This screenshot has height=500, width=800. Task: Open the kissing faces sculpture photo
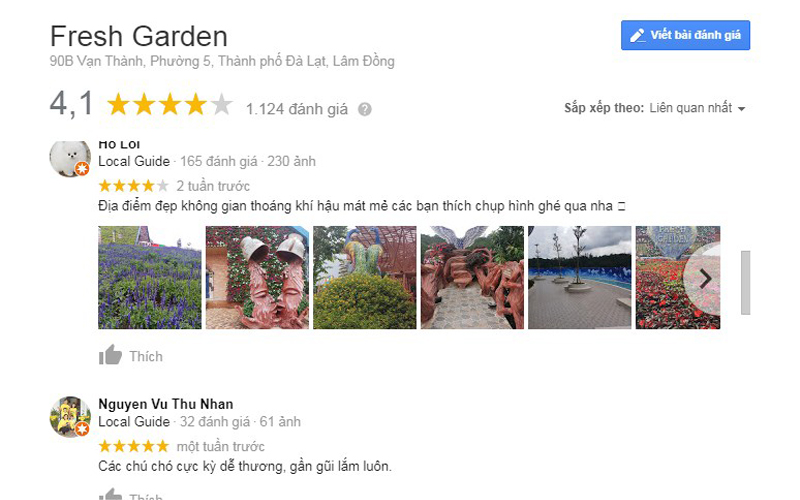point(257,278)
